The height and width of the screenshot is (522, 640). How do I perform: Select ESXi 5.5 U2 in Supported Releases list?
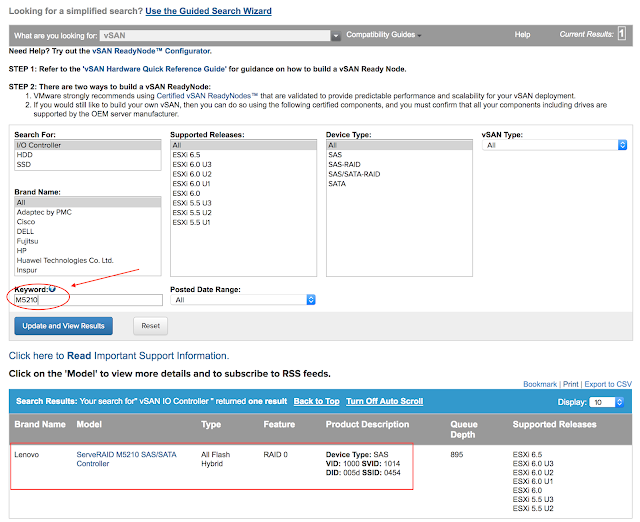coord(243,213)
